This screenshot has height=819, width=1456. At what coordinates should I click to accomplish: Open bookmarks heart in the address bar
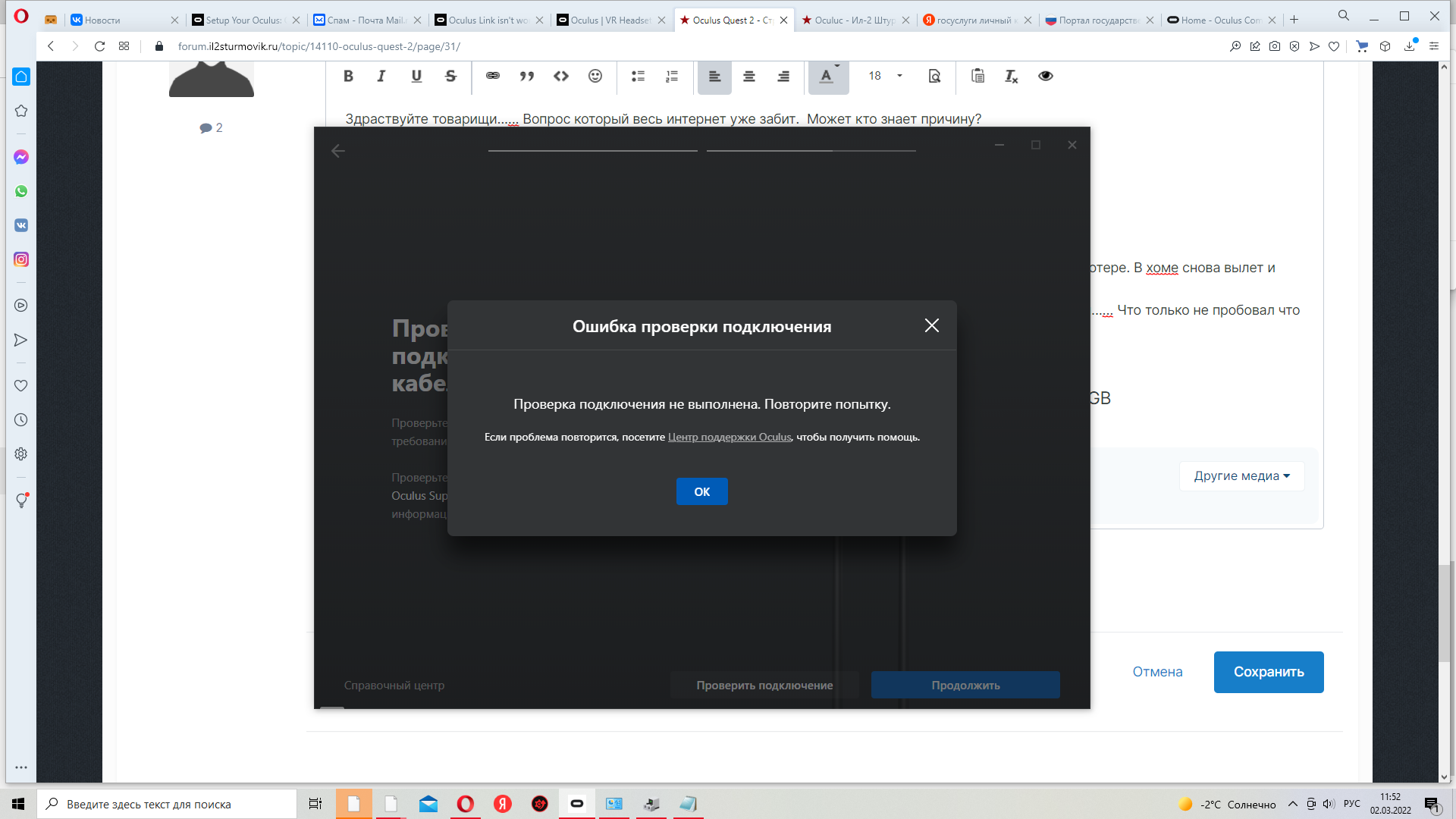point(1334,46)
